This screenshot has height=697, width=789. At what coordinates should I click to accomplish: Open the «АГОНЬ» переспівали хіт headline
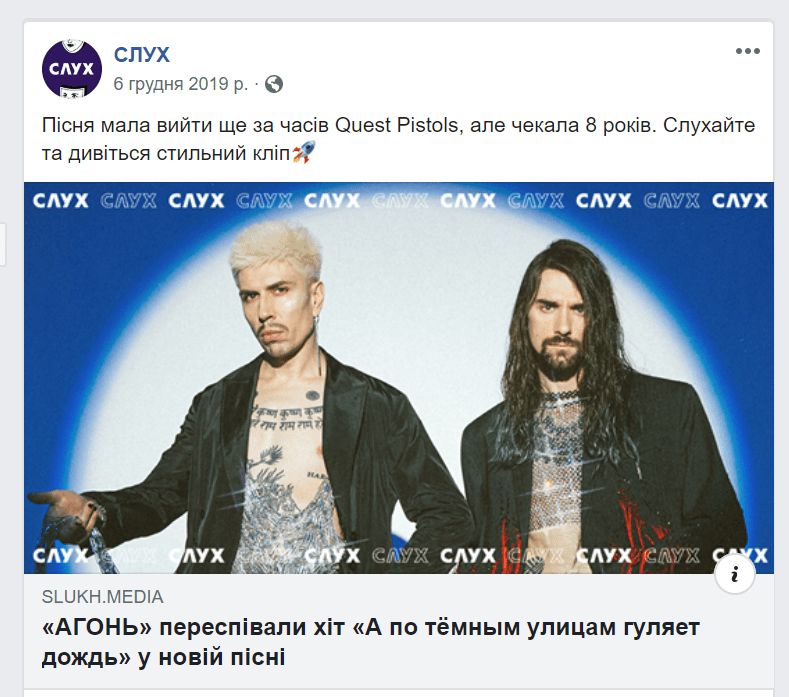pyautogui.click(x=371, y=642)
